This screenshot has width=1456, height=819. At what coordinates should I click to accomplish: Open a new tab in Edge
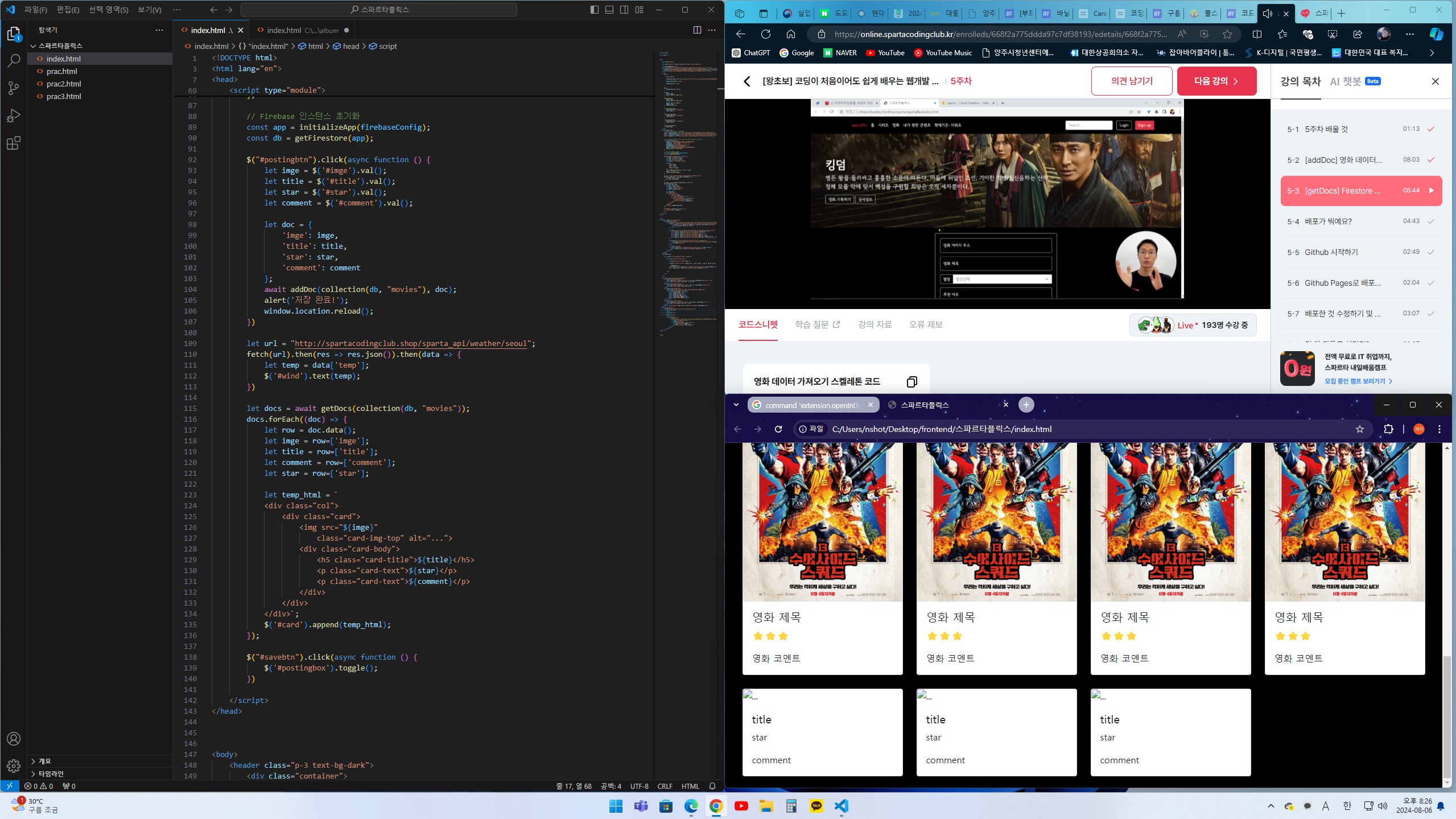(x=1342, y=14)
